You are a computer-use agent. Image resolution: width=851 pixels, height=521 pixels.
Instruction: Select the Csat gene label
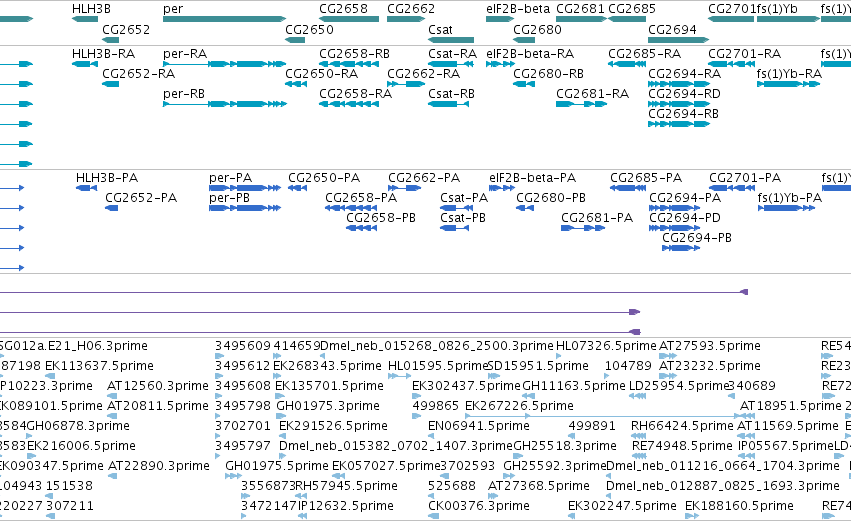(440, 30)
